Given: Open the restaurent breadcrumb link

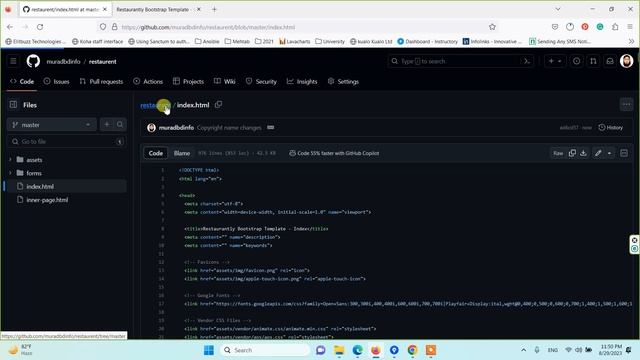Looking at the screenshot, I should click(155, 105).
